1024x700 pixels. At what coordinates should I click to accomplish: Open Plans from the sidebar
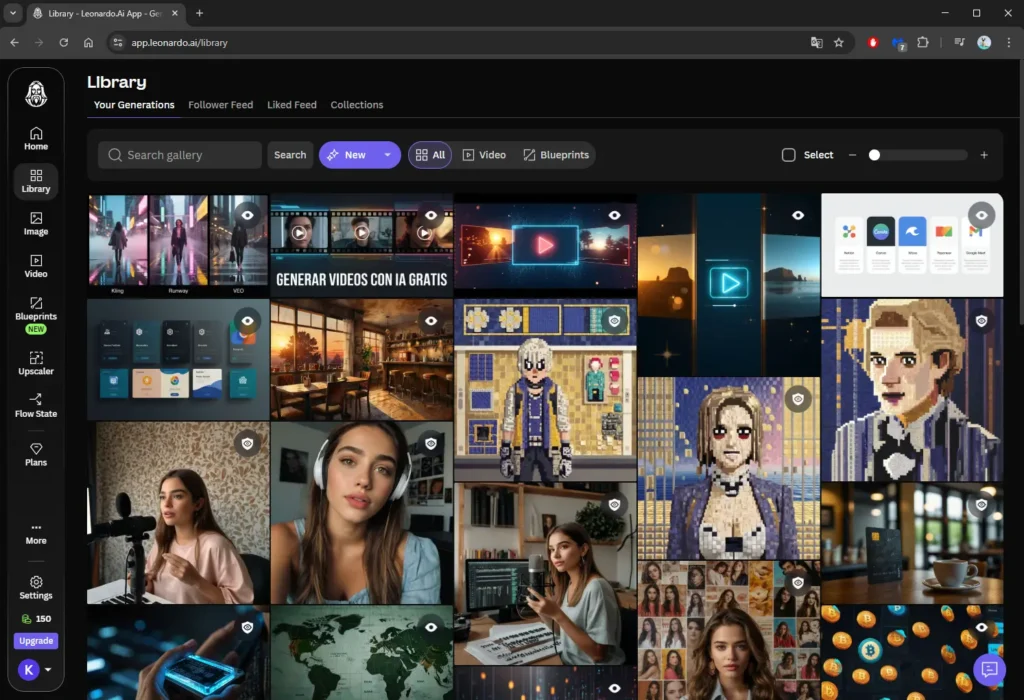coord(35,455)
